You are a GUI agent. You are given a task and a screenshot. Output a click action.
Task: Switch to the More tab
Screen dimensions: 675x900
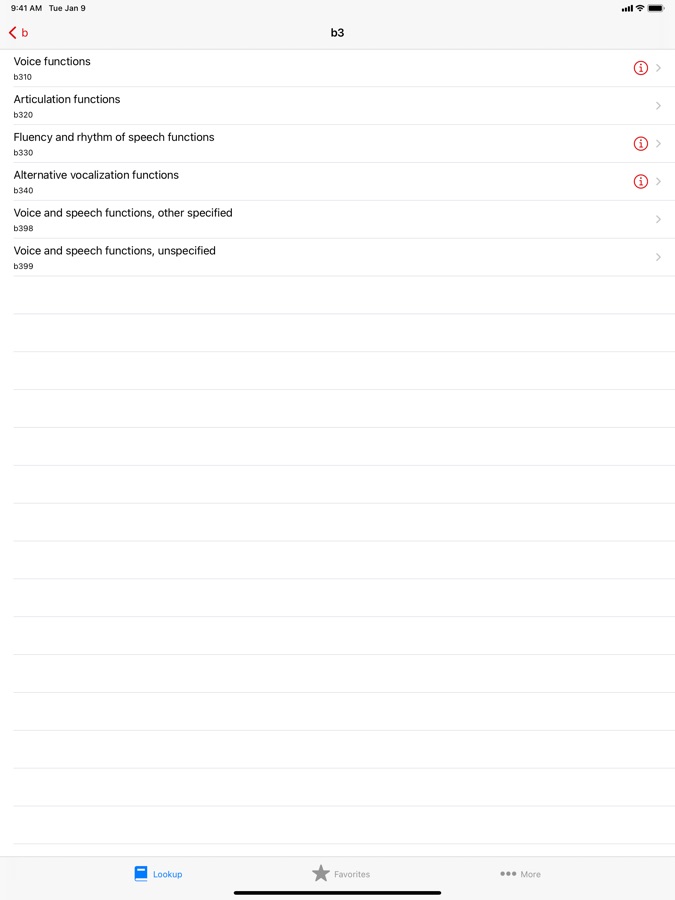(x=521, y=874)
